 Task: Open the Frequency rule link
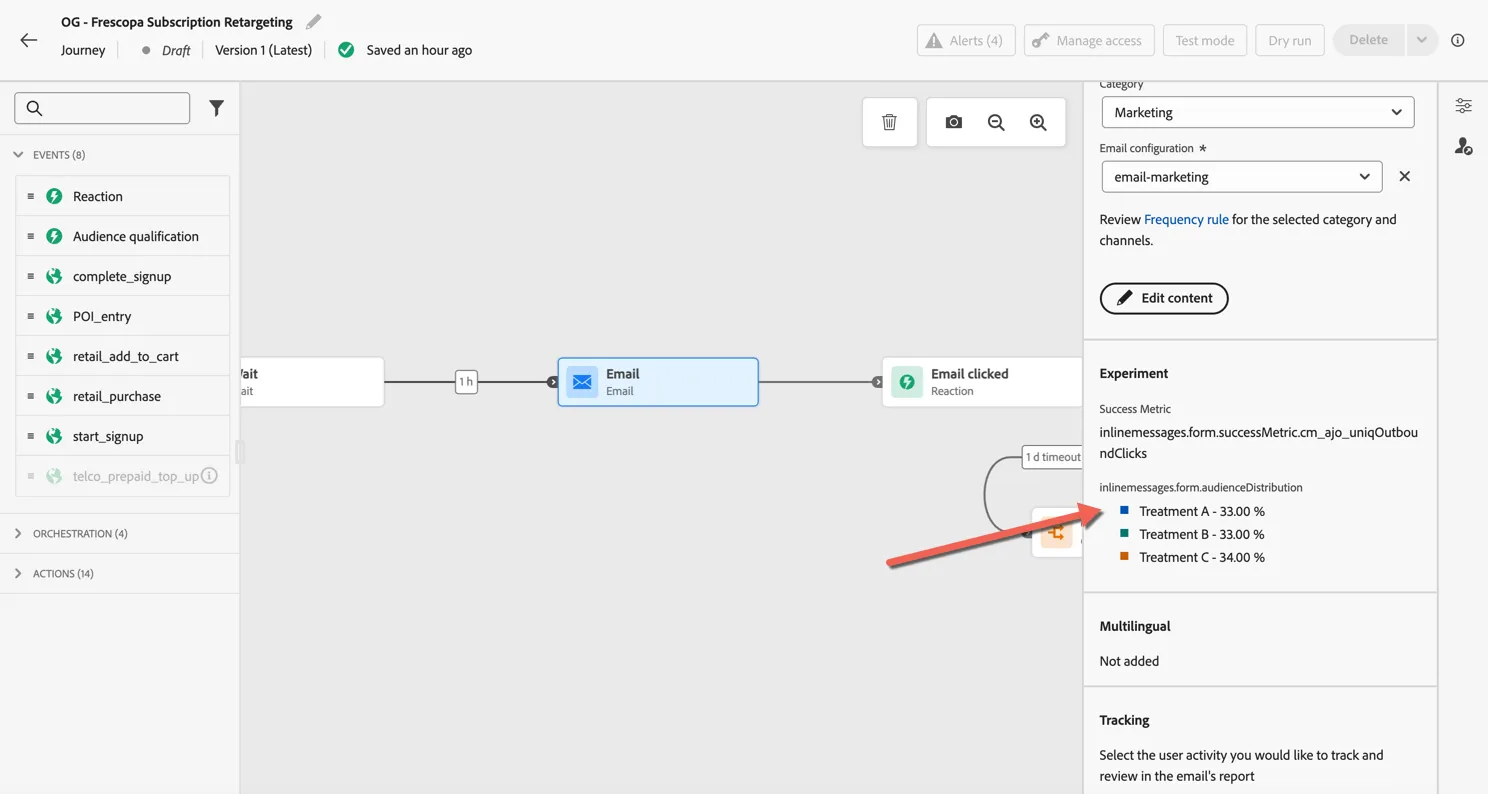[x=1186, y=219]
